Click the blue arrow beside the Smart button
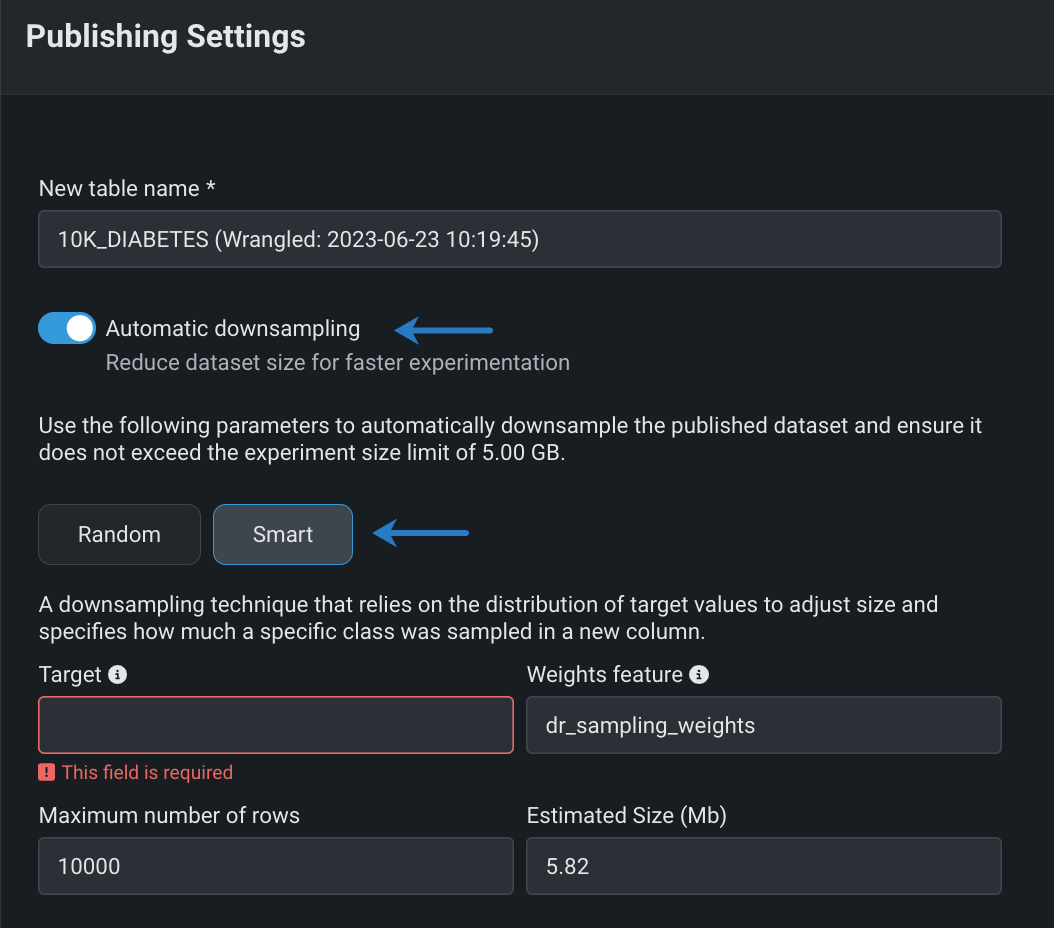Image resolution: width=1054 pixels, height=928 pixels. point(421,534)
